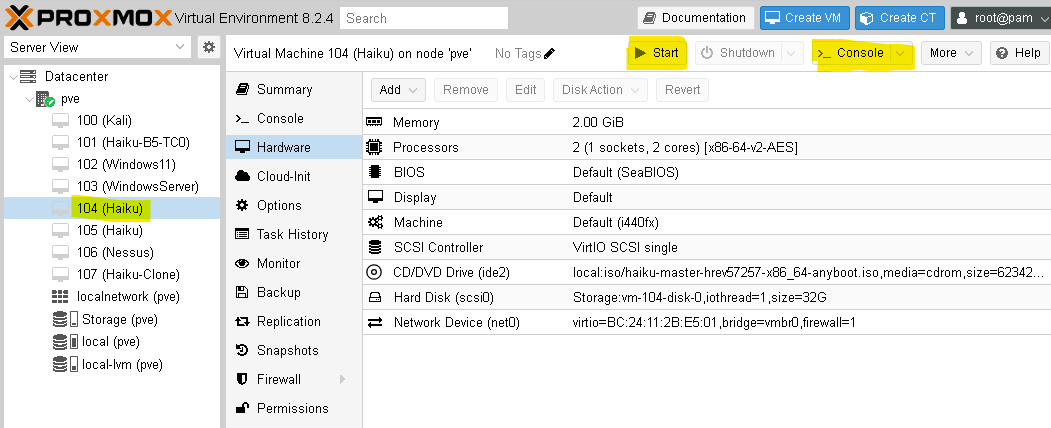The width and height of the screenshot is (1051, 428).
Task: Open the Shutdown dropdown arrow
Action: [792, 53]
